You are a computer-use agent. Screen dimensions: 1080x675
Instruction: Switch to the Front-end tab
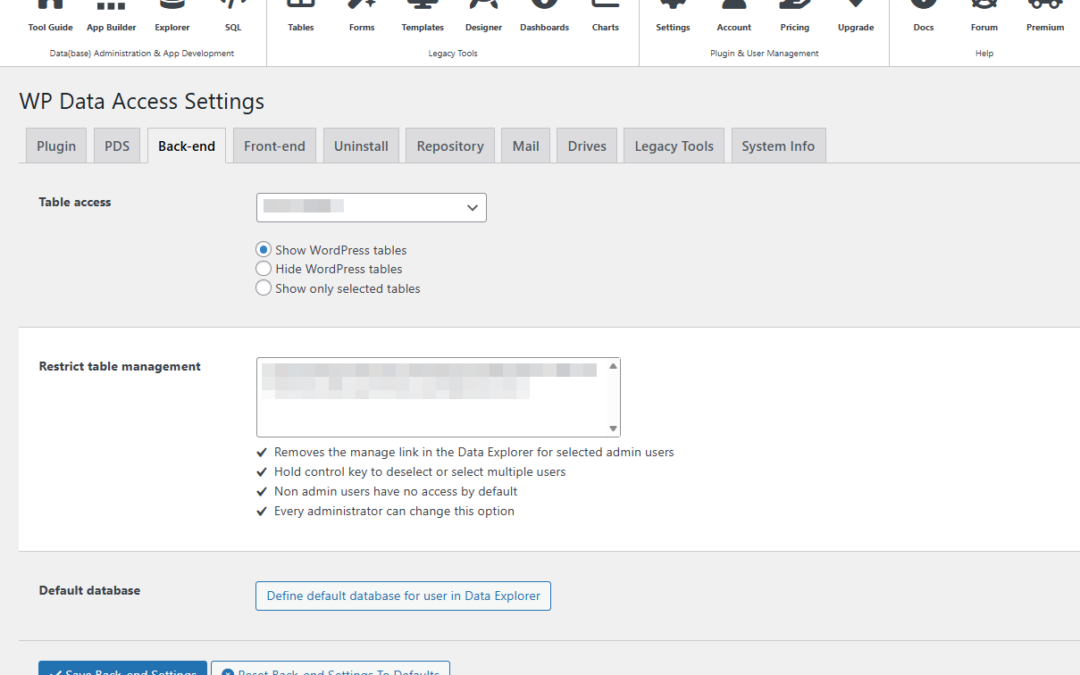(274, 146)
